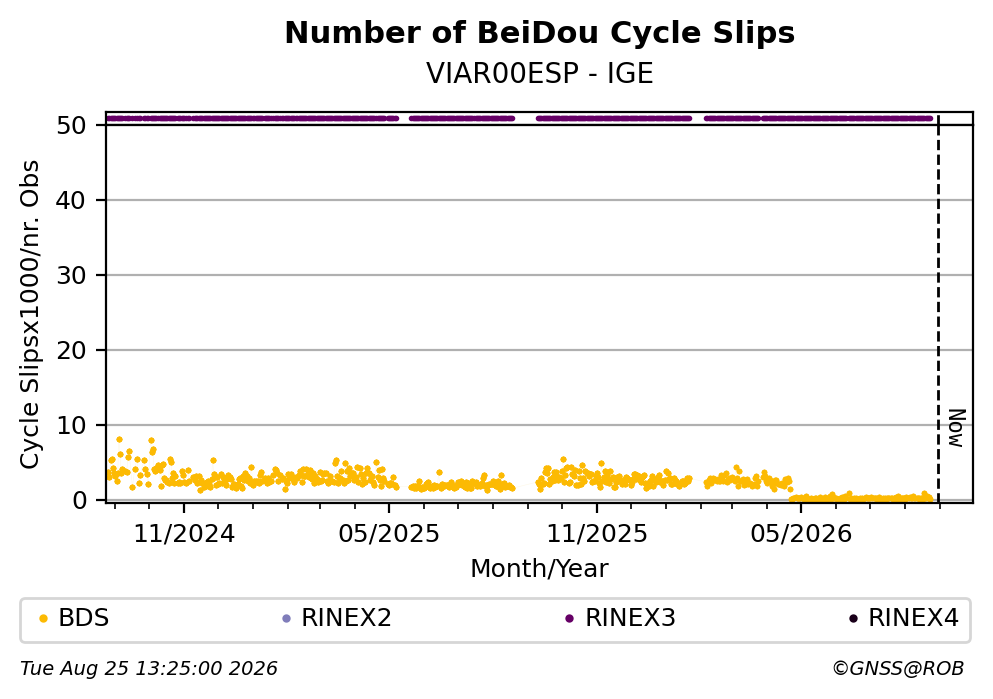Click the RINEX2 legend marker dot
The image size is (993, 699).
[x=286, y=619]
